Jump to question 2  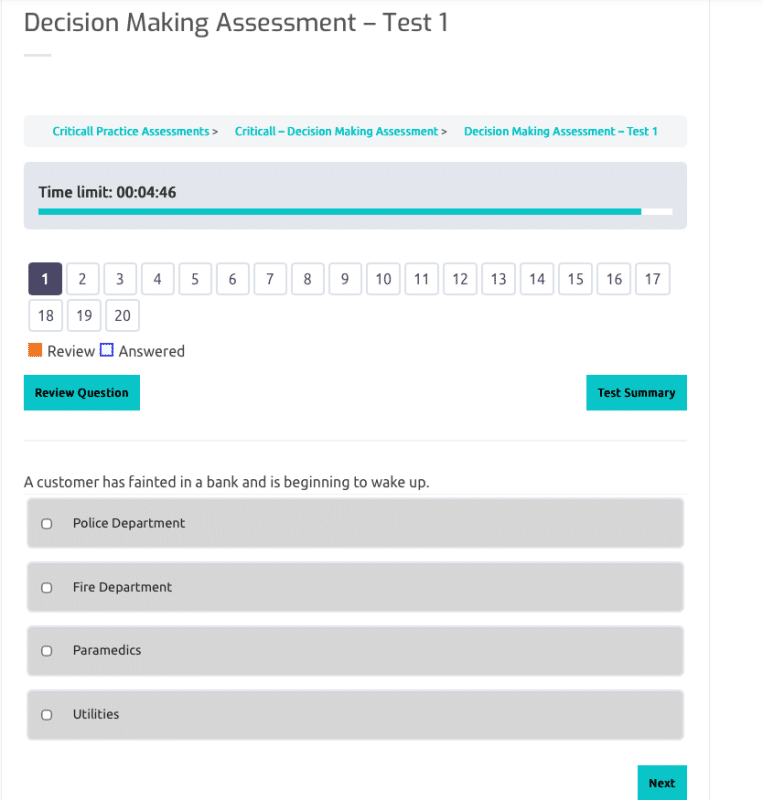click(82, 279)
